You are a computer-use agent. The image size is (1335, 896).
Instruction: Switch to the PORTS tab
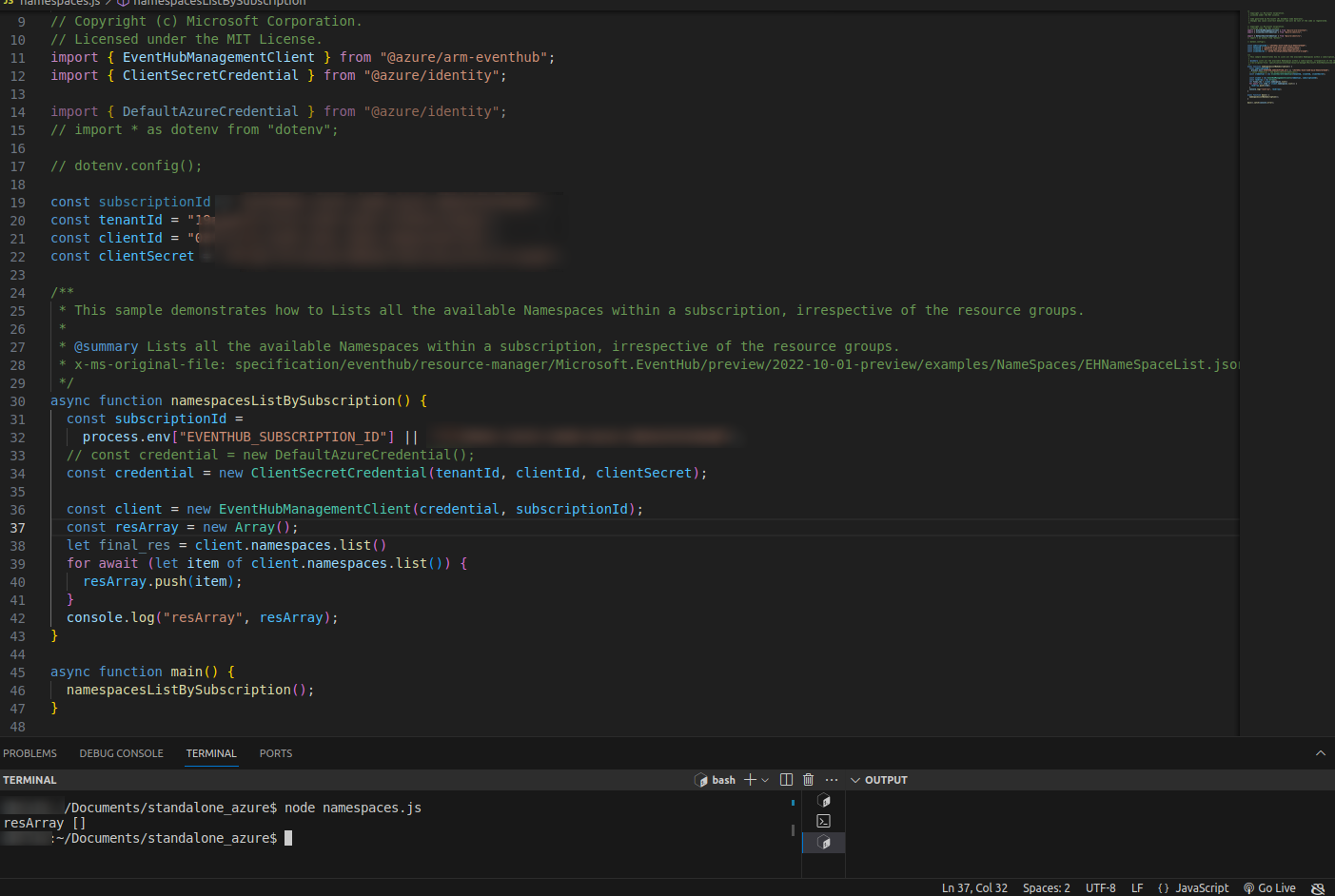[275, 753]
